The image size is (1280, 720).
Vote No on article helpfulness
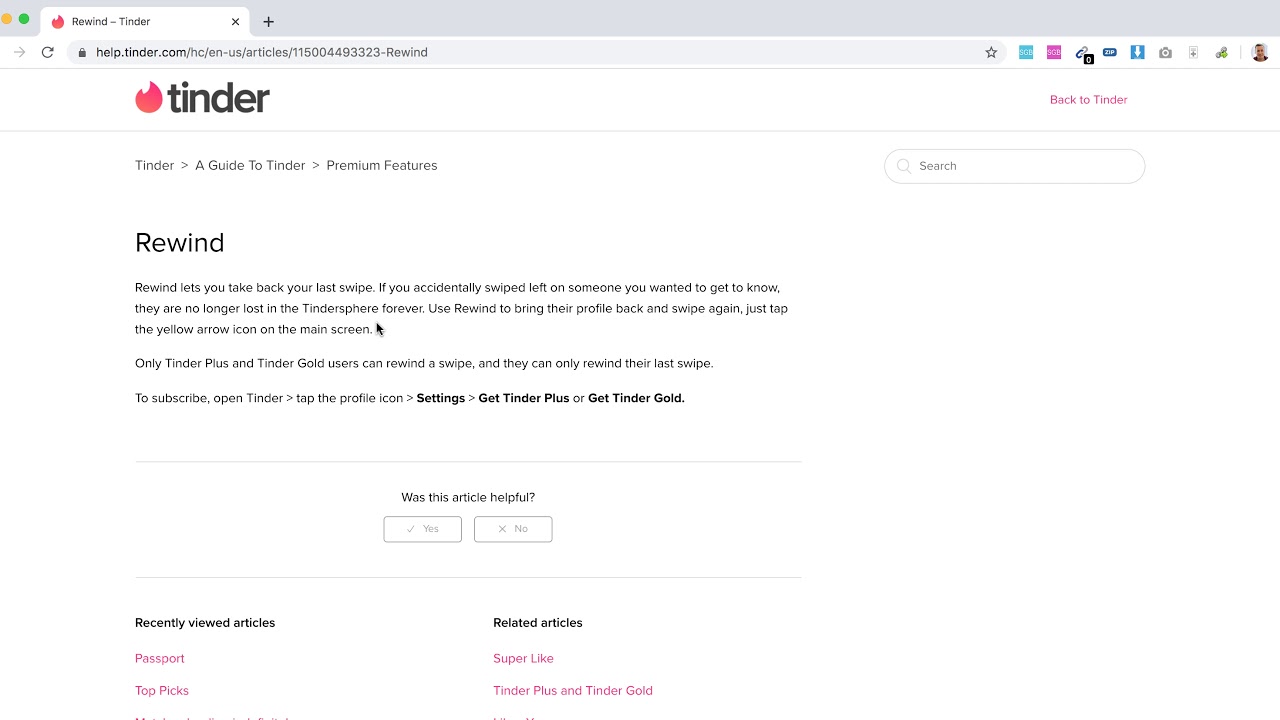513,529
